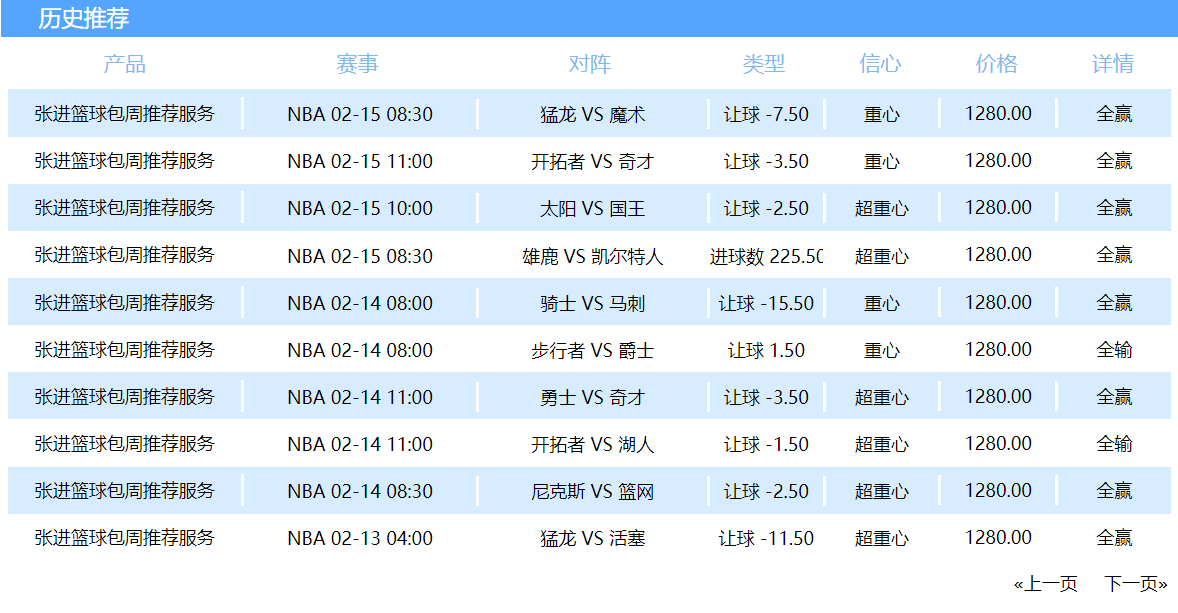1178x613 pixels.
Task: Click product name in 尼克斯 VS 篮网 row
Action: [x=125, y=491]
